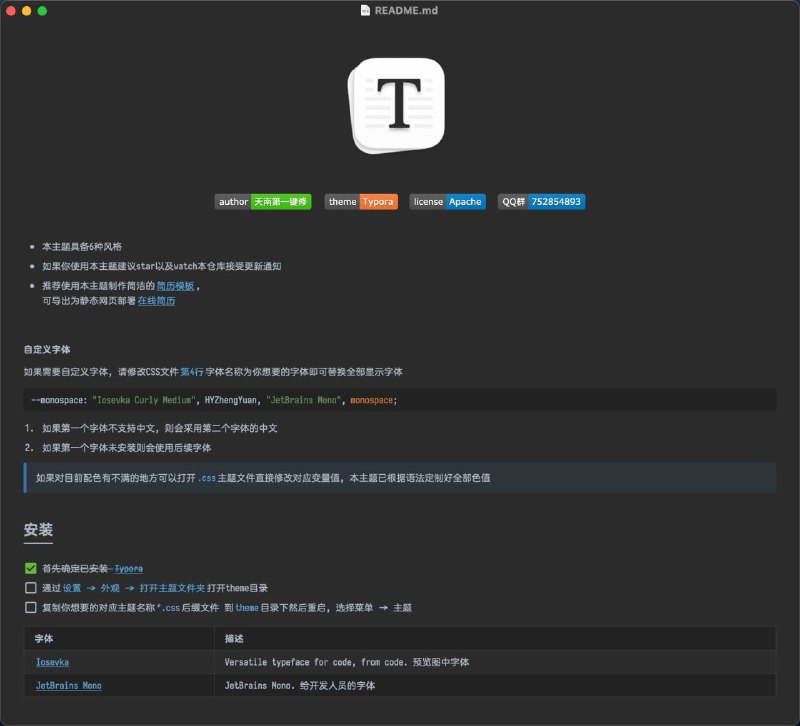Click the 打开主题文件夹 link text
This screenshot has height=726, width=800.
tap(172, 588)
